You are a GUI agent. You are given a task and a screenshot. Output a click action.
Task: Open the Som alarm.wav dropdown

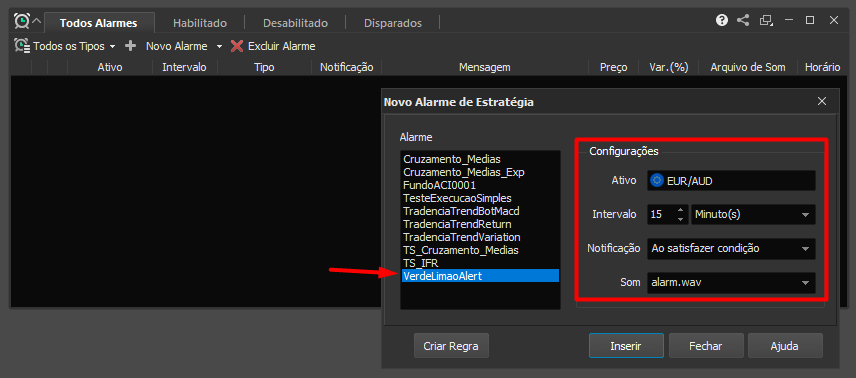731,282
